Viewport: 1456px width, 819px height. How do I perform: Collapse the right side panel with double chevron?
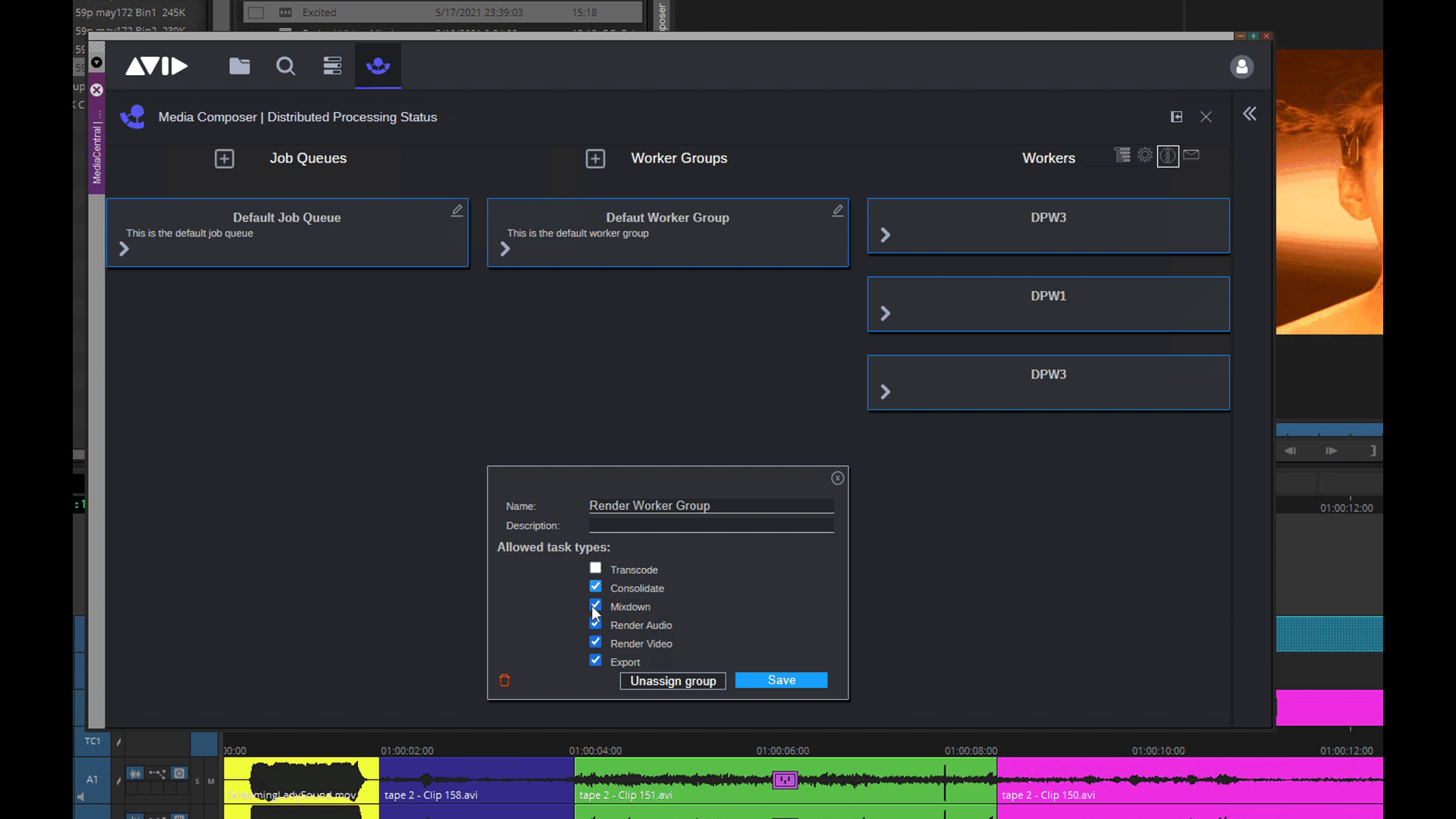coord(1249,114)
